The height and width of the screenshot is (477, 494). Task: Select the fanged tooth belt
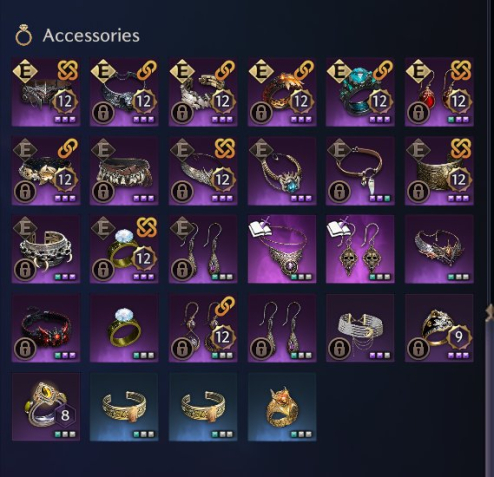point(124,170)
